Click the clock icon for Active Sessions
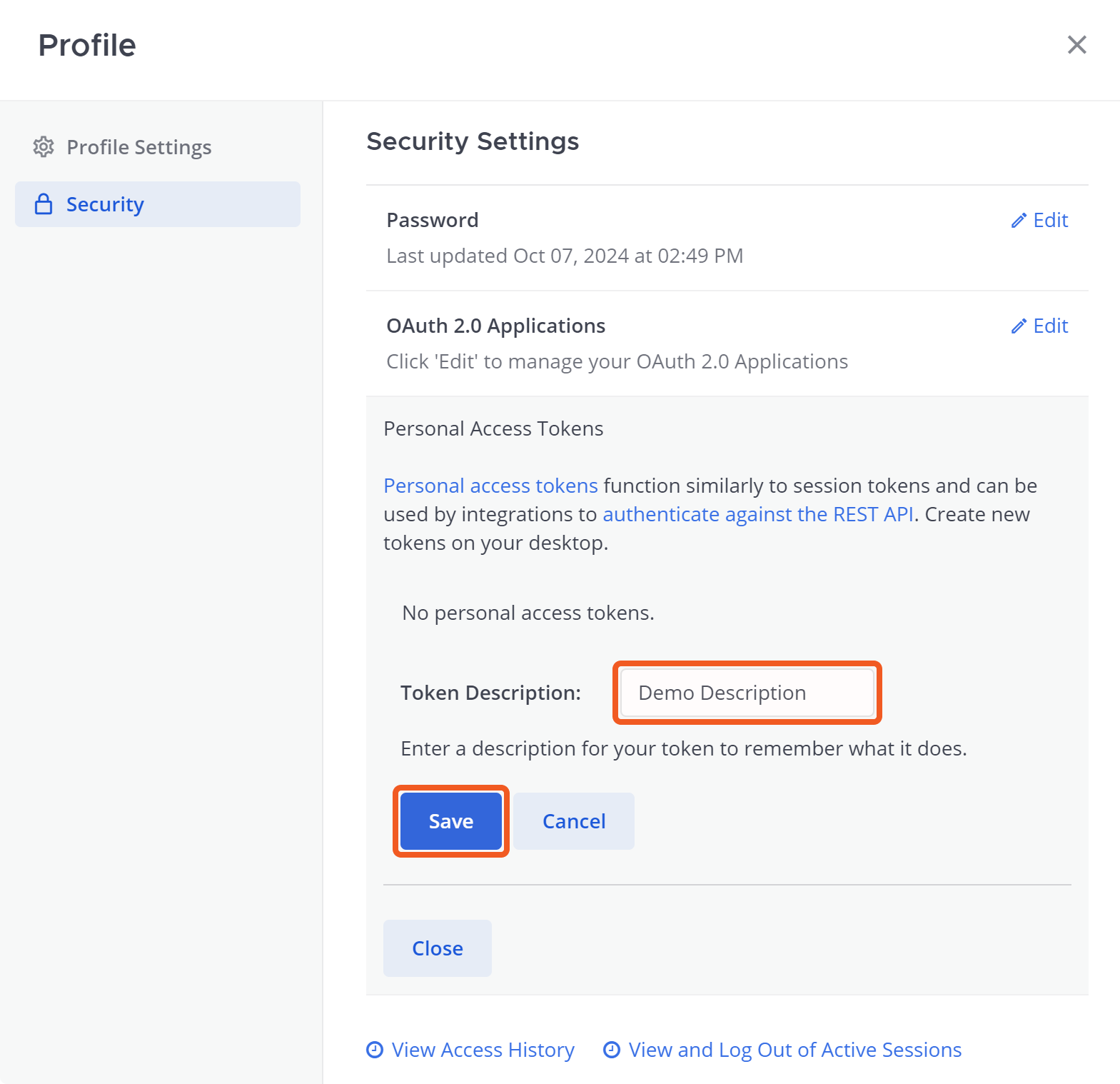Screen dimensions: 1120x1084 point(612,1050)
